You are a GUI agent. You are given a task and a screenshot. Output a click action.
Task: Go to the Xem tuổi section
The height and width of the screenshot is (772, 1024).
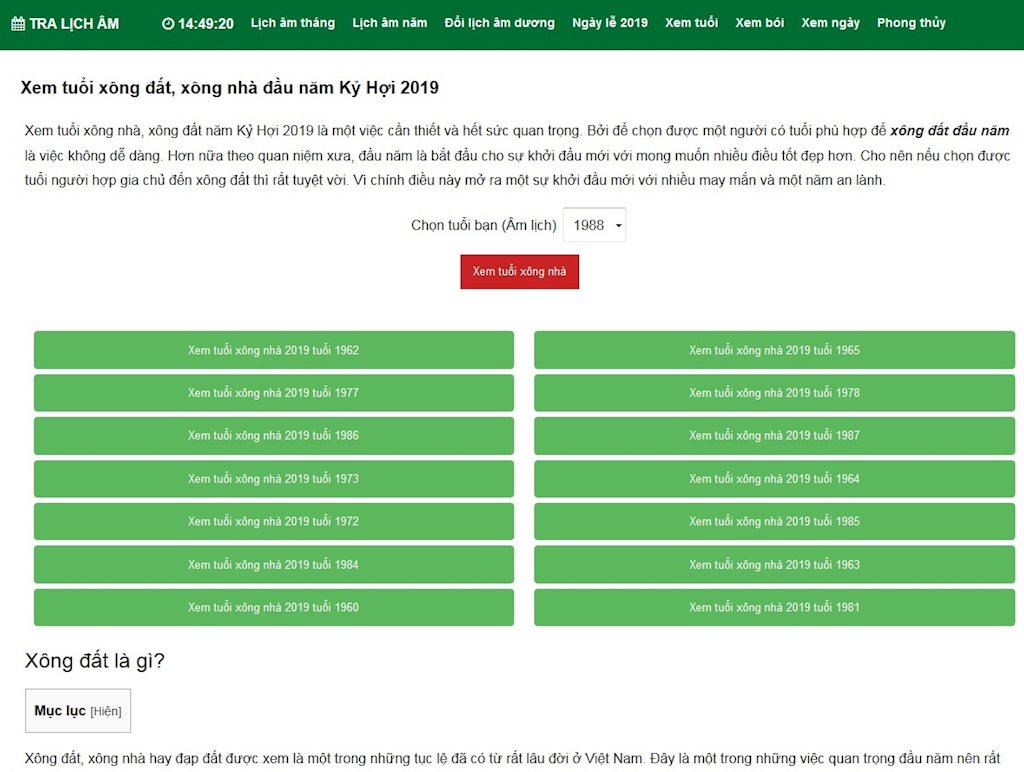691,22
